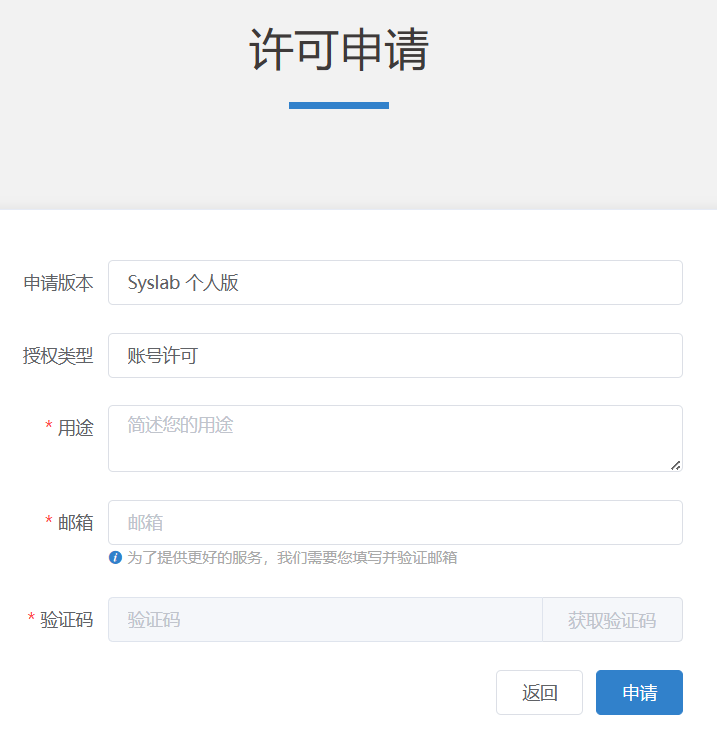Click the 许可申请 page heading

(339, 50)
